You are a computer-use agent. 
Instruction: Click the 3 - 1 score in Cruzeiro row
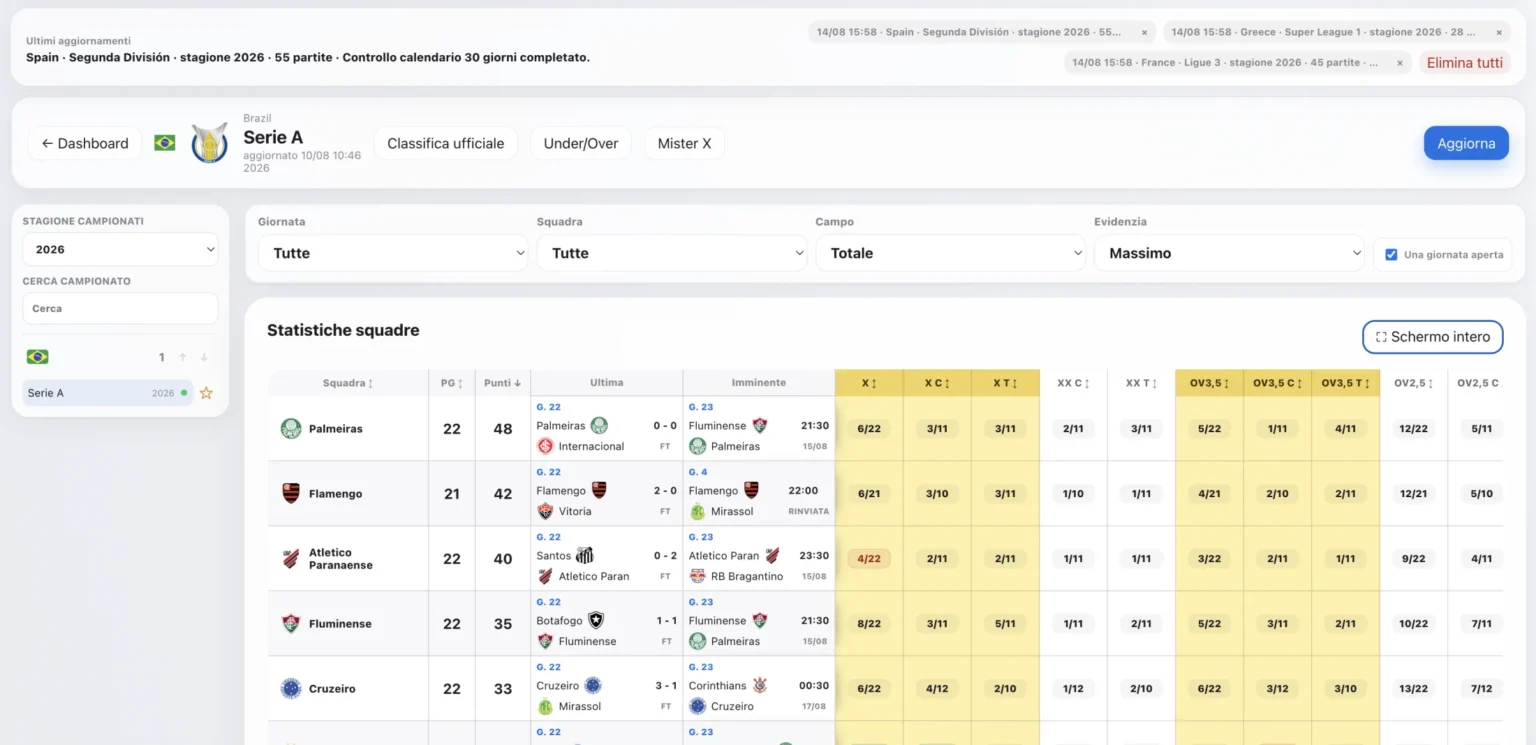(x=666, y=686)
